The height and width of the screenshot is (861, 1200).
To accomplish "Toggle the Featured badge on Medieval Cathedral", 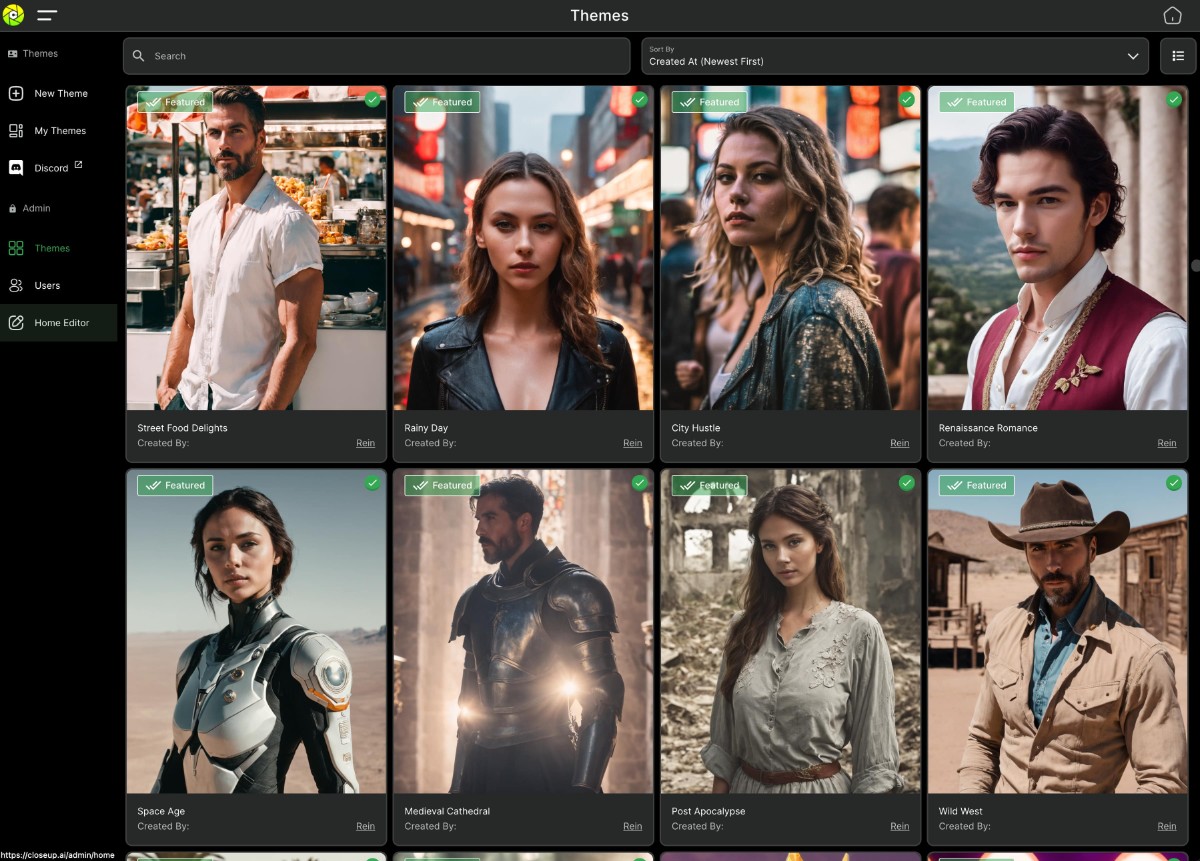I will coord(442,485).
